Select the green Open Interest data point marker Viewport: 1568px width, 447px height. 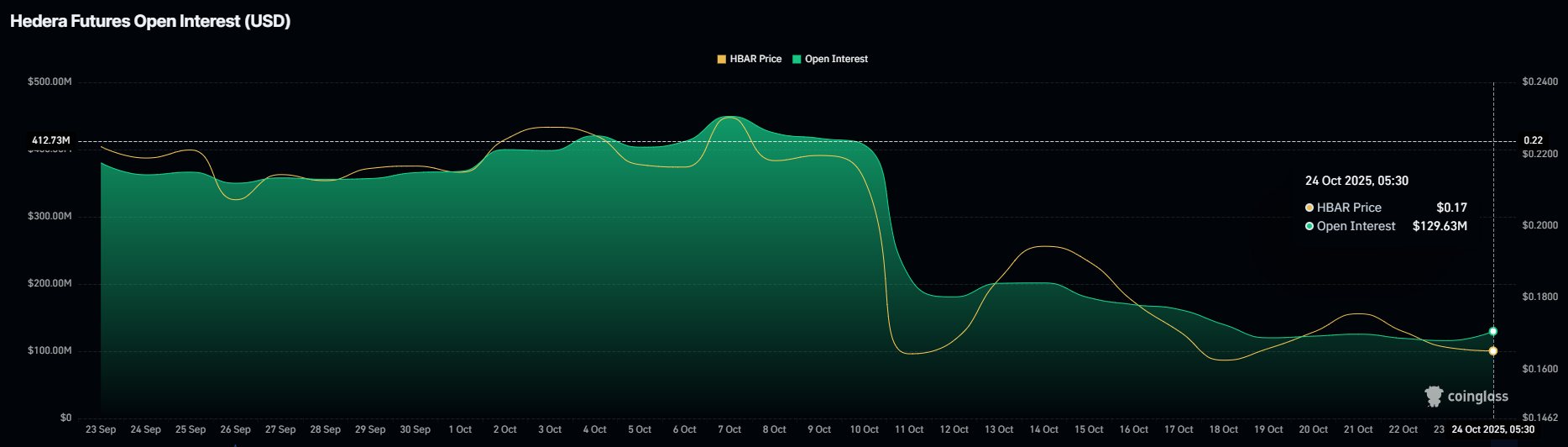(x=1492, y=331)
